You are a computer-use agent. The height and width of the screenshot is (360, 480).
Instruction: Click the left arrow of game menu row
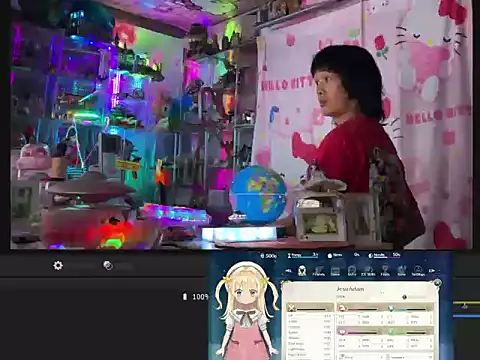(289, 271)
